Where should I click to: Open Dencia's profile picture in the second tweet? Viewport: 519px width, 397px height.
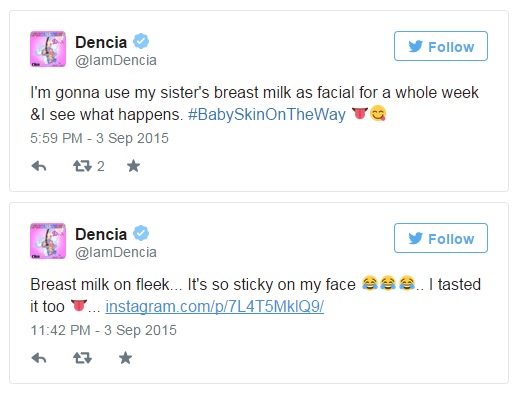48,241
